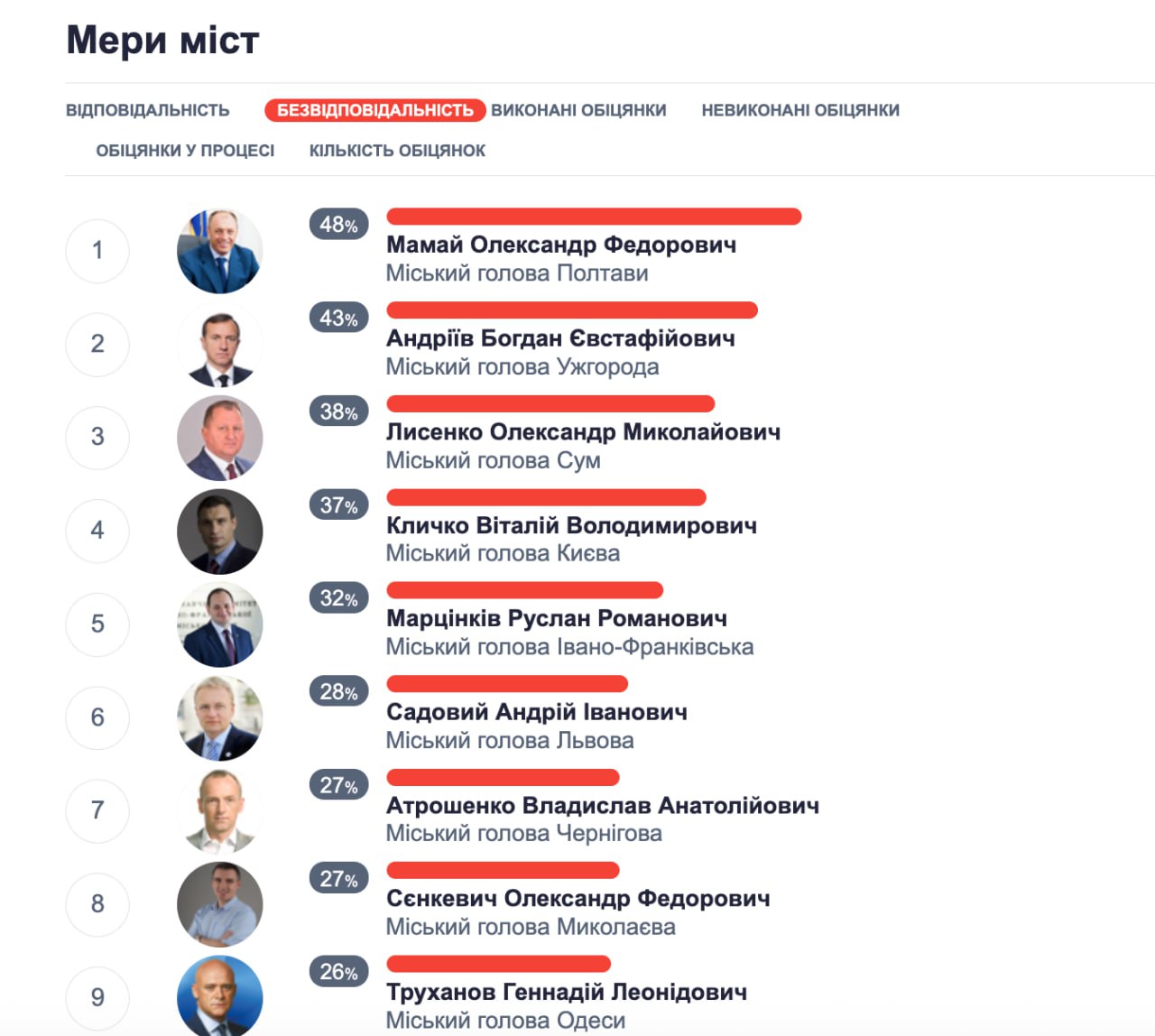Open КІЛЬКІСТЬ ОБІЦЯНОК tab
The image size is (1155, 1036).
(397, 151)
